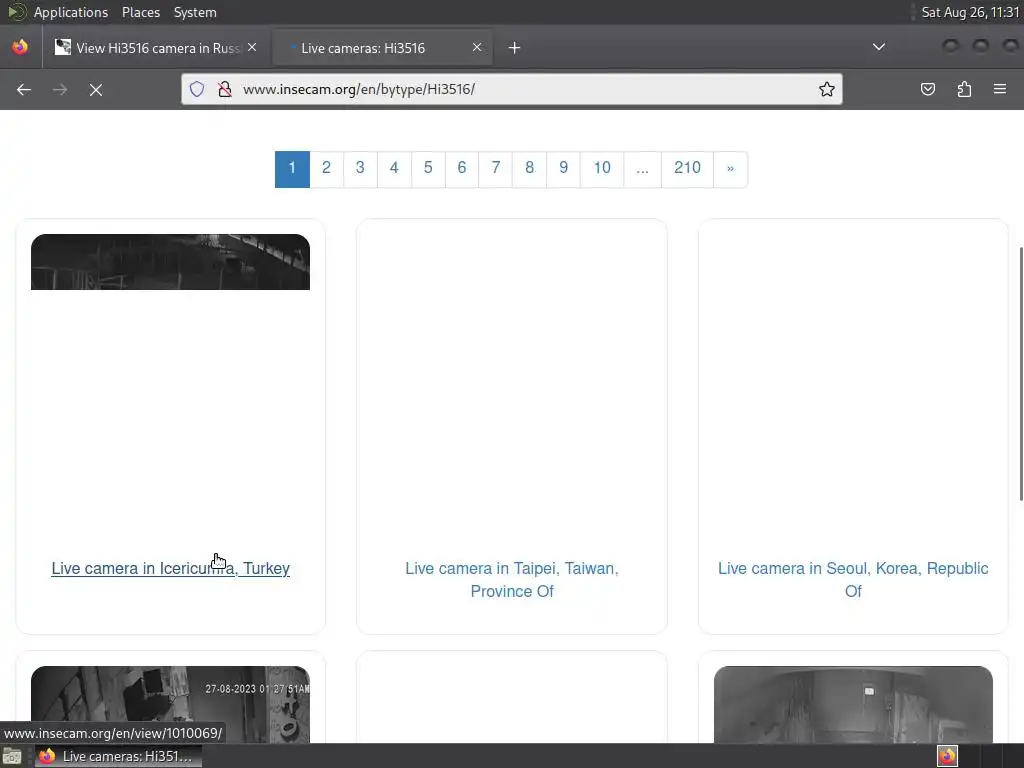Go to pagination page 6
Viewport: 1024px width, 768px height.
[x=462, y=169]
